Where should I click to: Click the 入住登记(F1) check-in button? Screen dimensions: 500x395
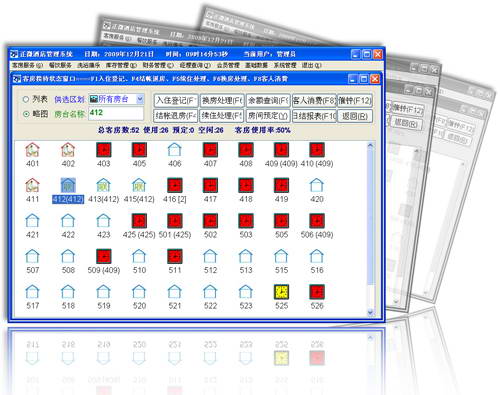[x=176, y=101]
